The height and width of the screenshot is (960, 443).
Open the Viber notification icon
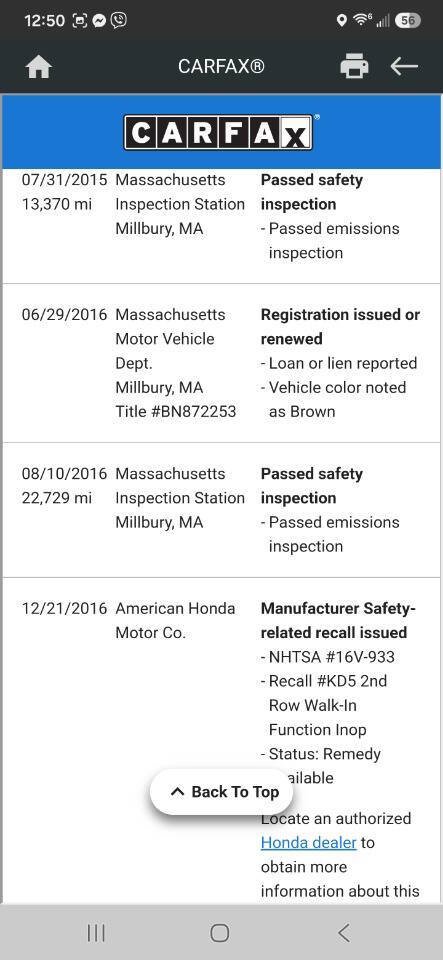coord(119,20)
